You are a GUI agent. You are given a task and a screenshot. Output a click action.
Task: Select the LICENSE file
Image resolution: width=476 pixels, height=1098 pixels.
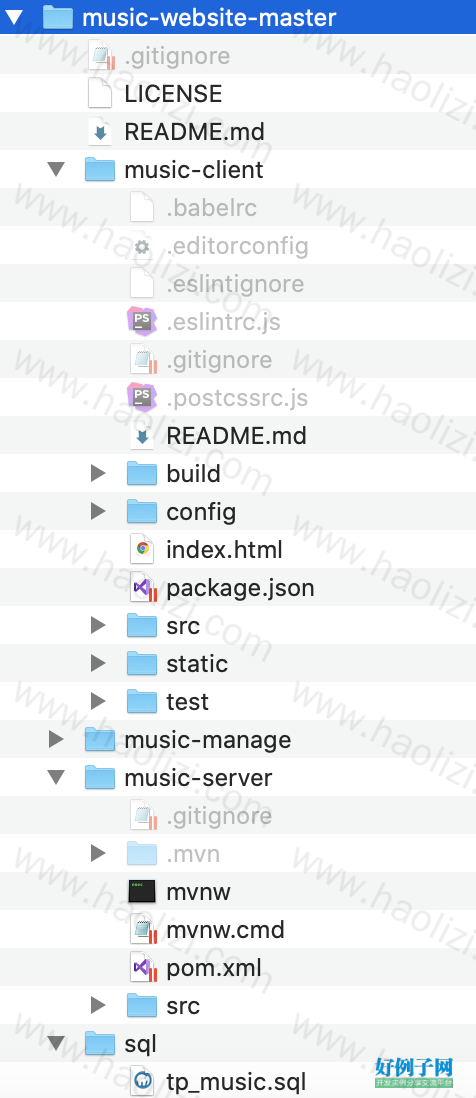pos(238,94)
